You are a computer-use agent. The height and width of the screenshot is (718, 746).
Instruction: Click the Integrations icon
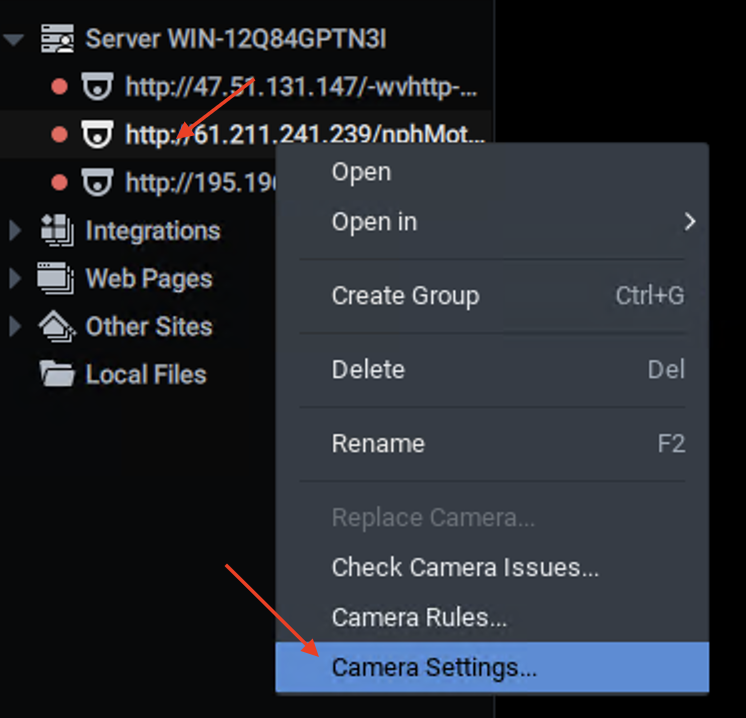point(57,230)
